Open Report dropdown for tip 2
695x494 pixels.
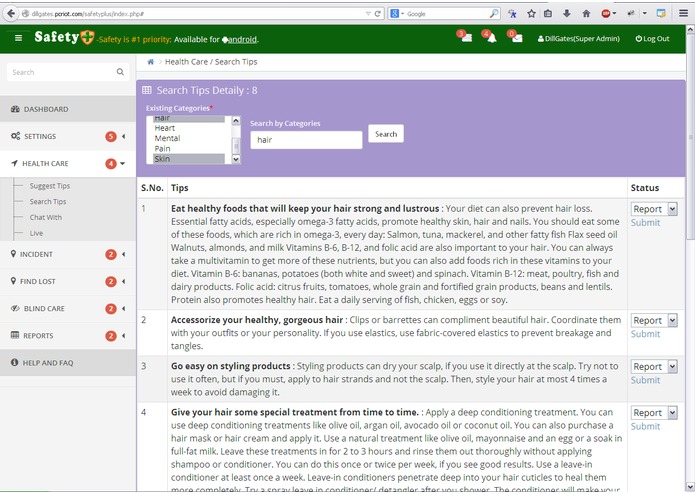coord(654,320)
